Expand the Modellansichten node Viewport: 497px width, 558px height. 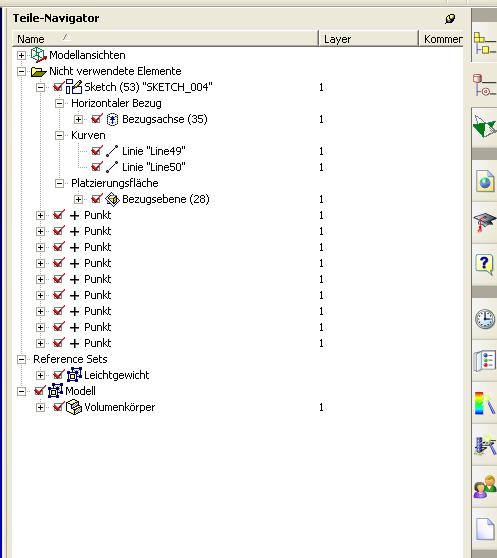pyautogui.click(x=21, y=55)
